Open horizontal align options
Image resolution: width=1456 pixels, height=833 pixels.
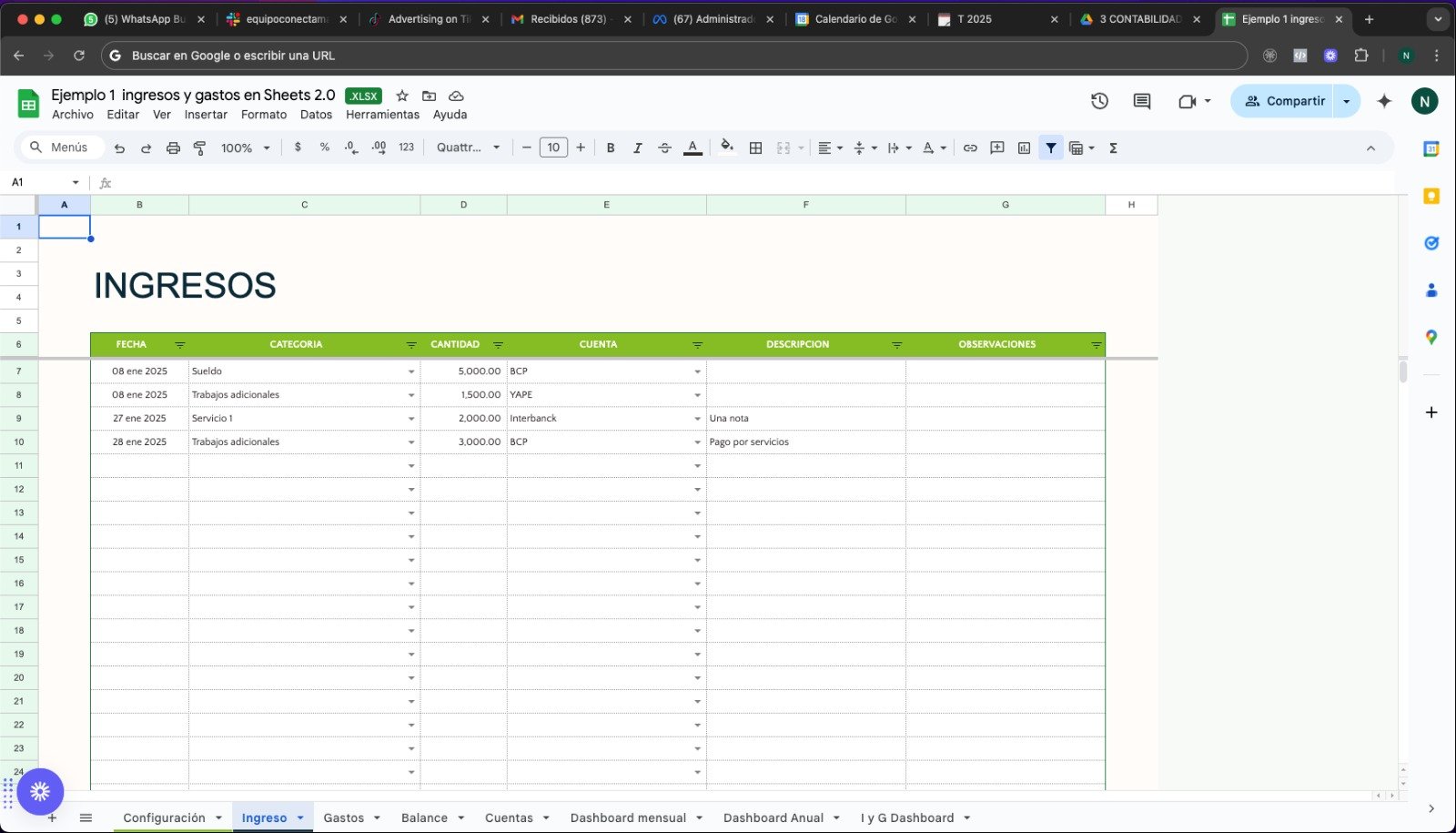coord(830,147)
